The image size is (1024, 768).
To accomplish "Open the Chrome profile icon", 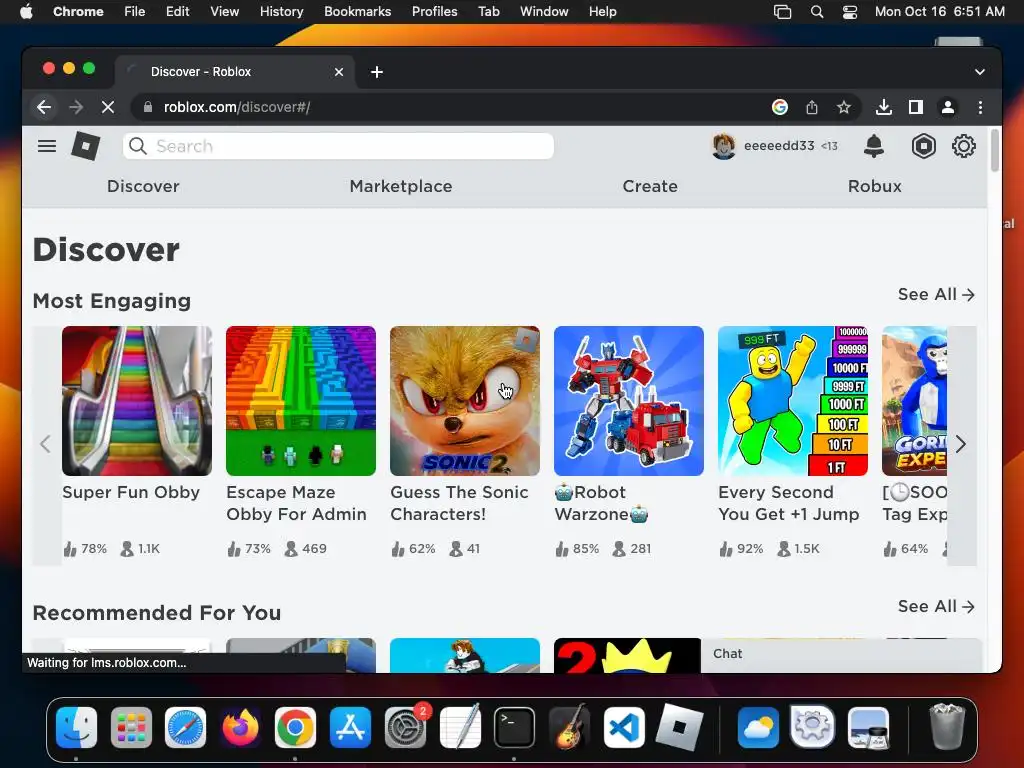I will click(x=948, y=107).
